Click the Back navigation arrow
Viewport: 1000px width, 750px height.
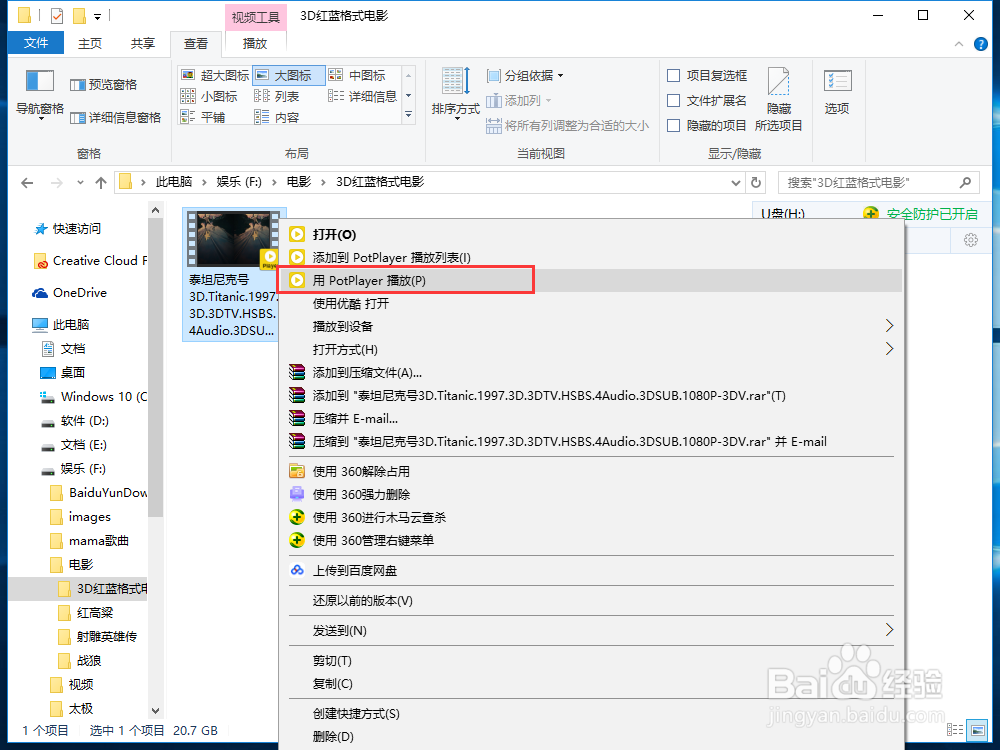(x=27, y=183)
